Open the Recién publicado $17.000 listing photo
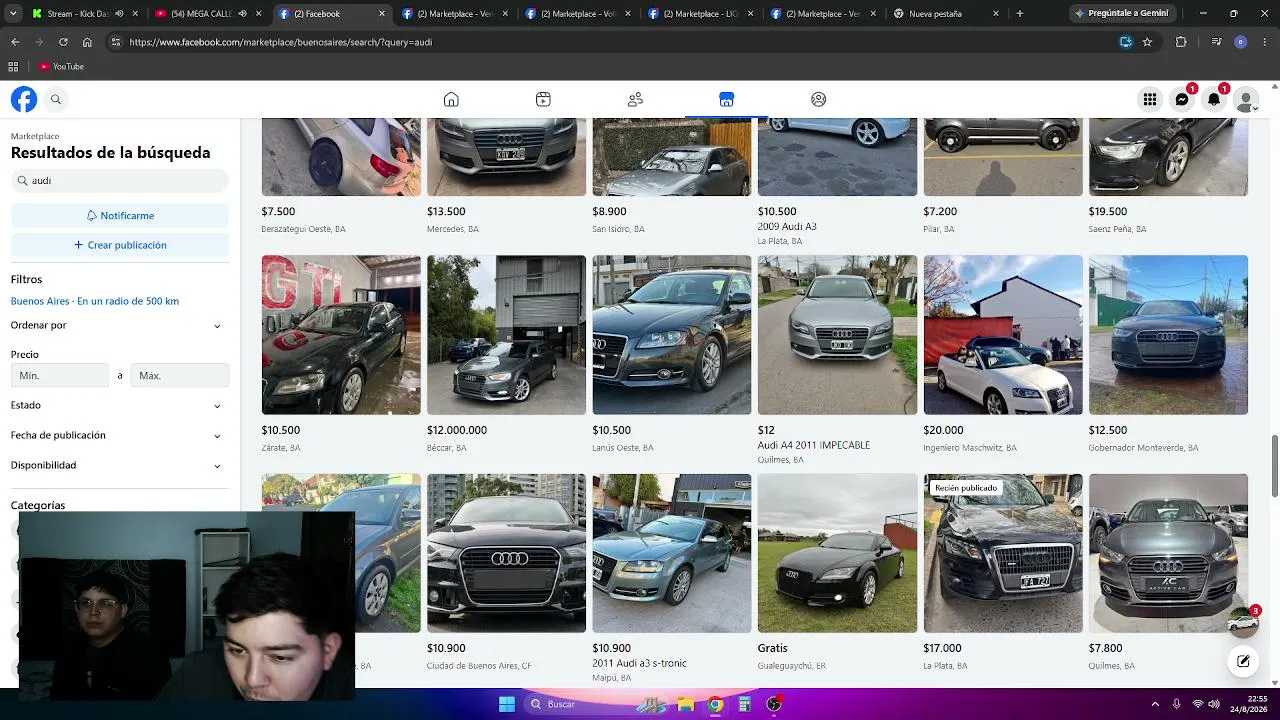1280x720 pixels. (1003, 553)
